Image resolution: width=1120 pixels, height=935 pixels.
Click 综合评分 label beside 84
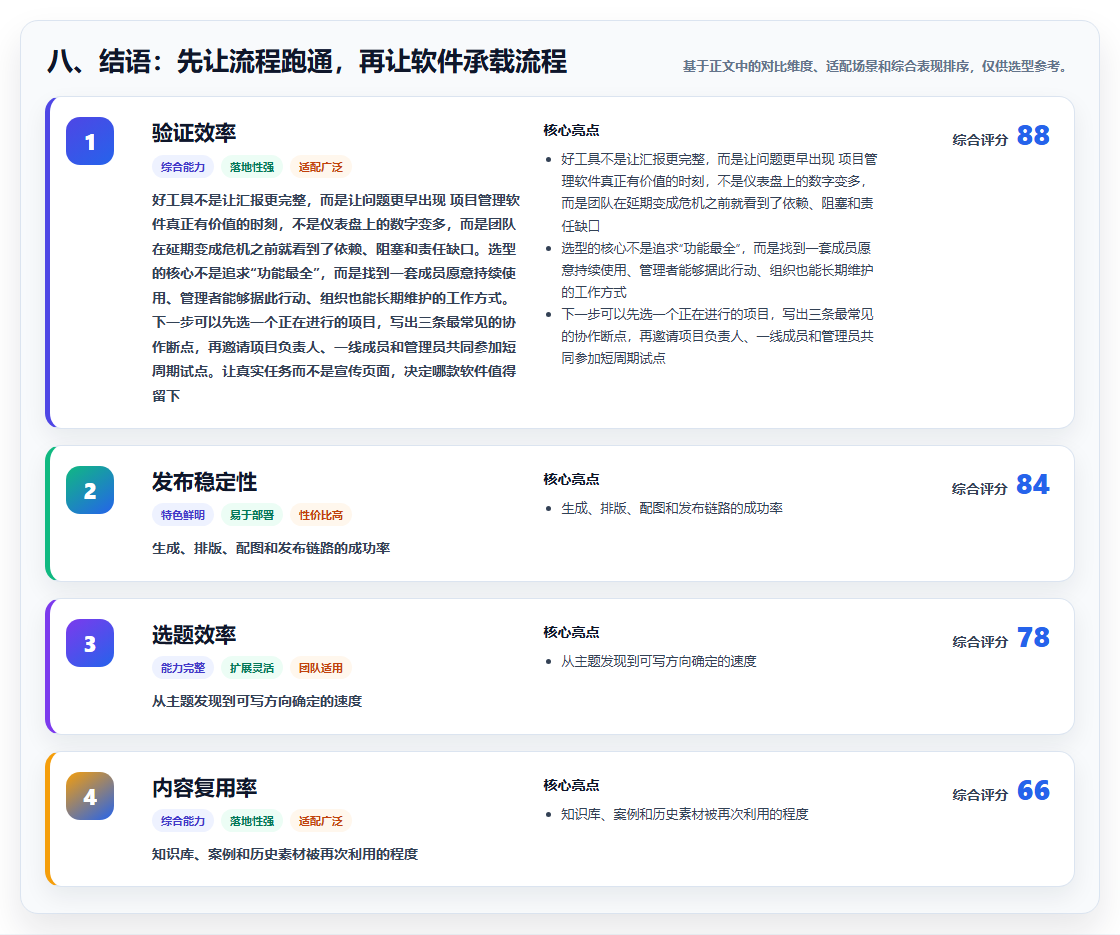coord(980,489)
